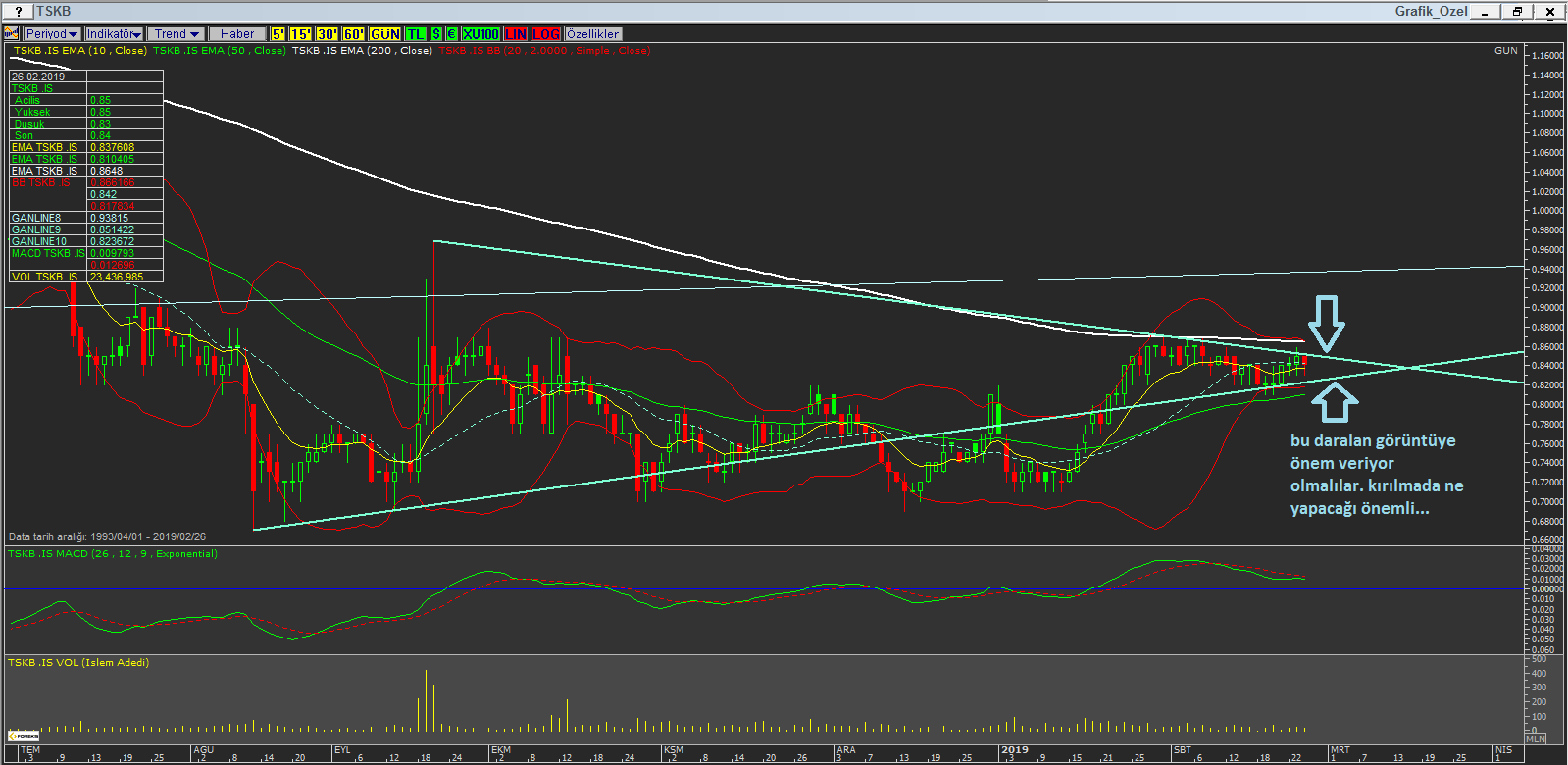The width and height of the screenshot is (1568, 765).
Task: Close the Grafik_Ozel window
Action: click(x=1550, y=12)
